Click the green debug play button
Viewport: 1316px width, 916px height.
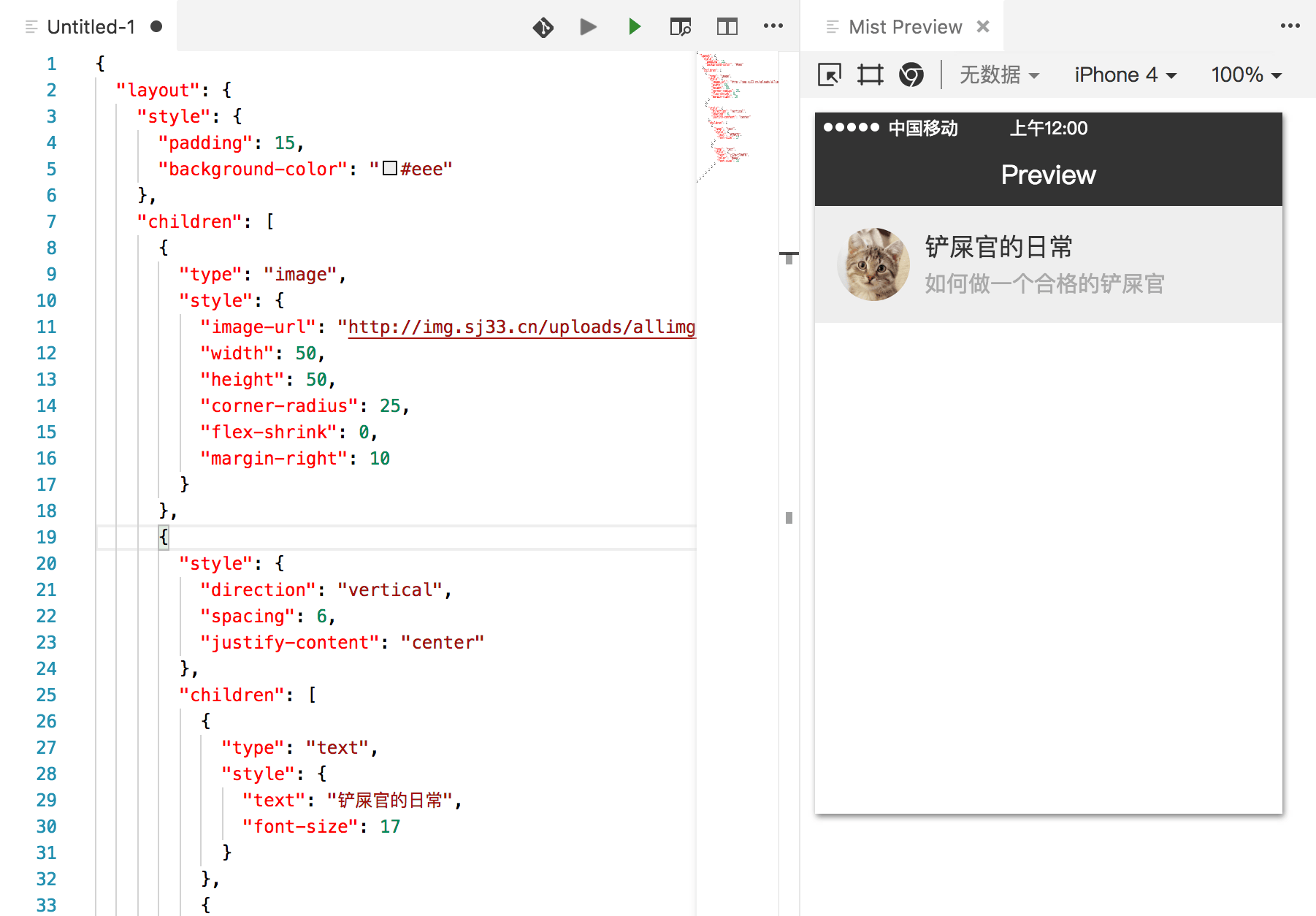[x=634, y=27]
